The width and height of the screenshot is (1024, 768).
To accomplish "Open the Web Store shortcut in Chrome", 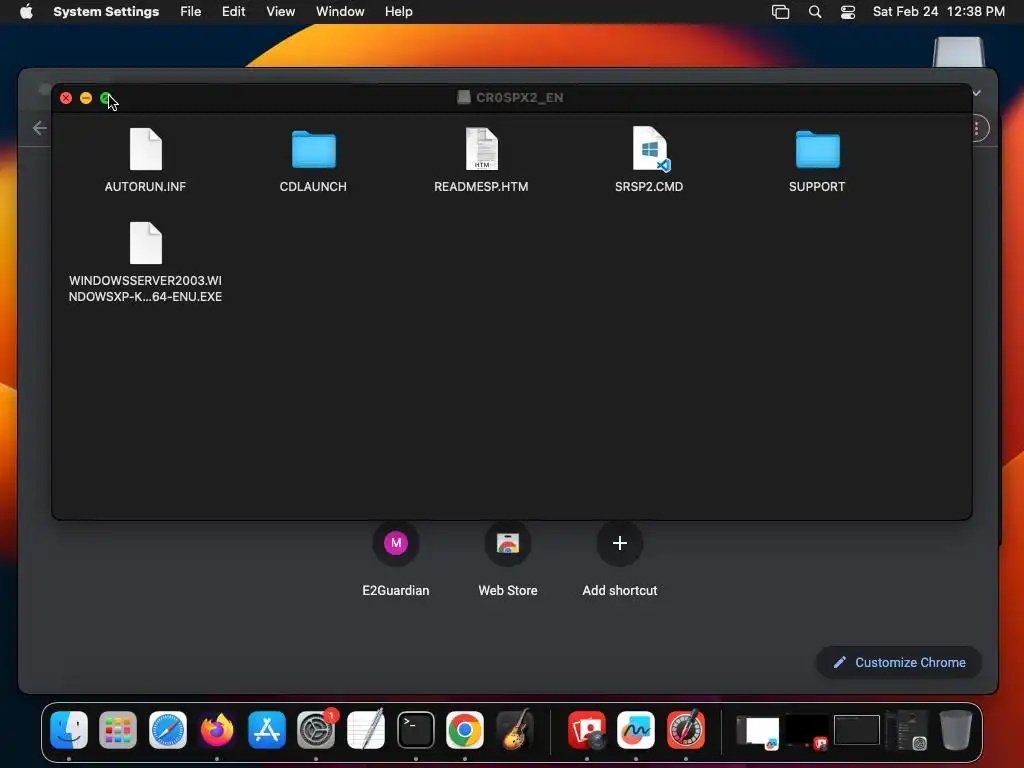I will pyautogui.click(x=508, y=543).
